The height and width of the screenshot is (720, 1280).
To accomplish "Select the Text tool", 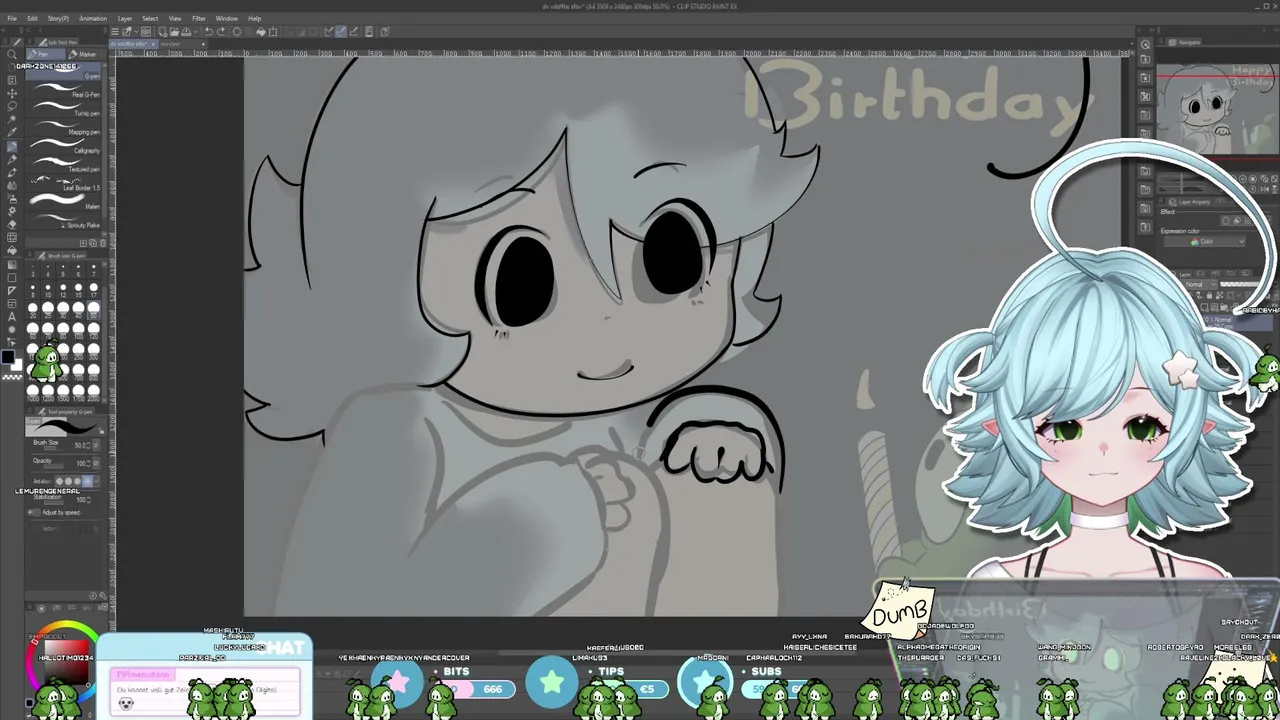I will coord(12,316).
